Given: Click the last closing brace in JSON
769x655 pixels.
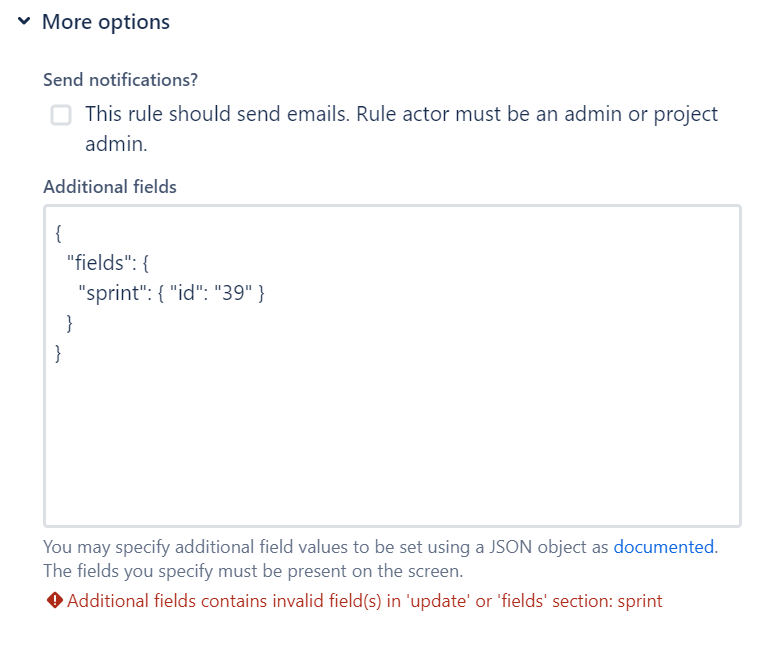Looking at the screenshot, I should pos(58,353).
